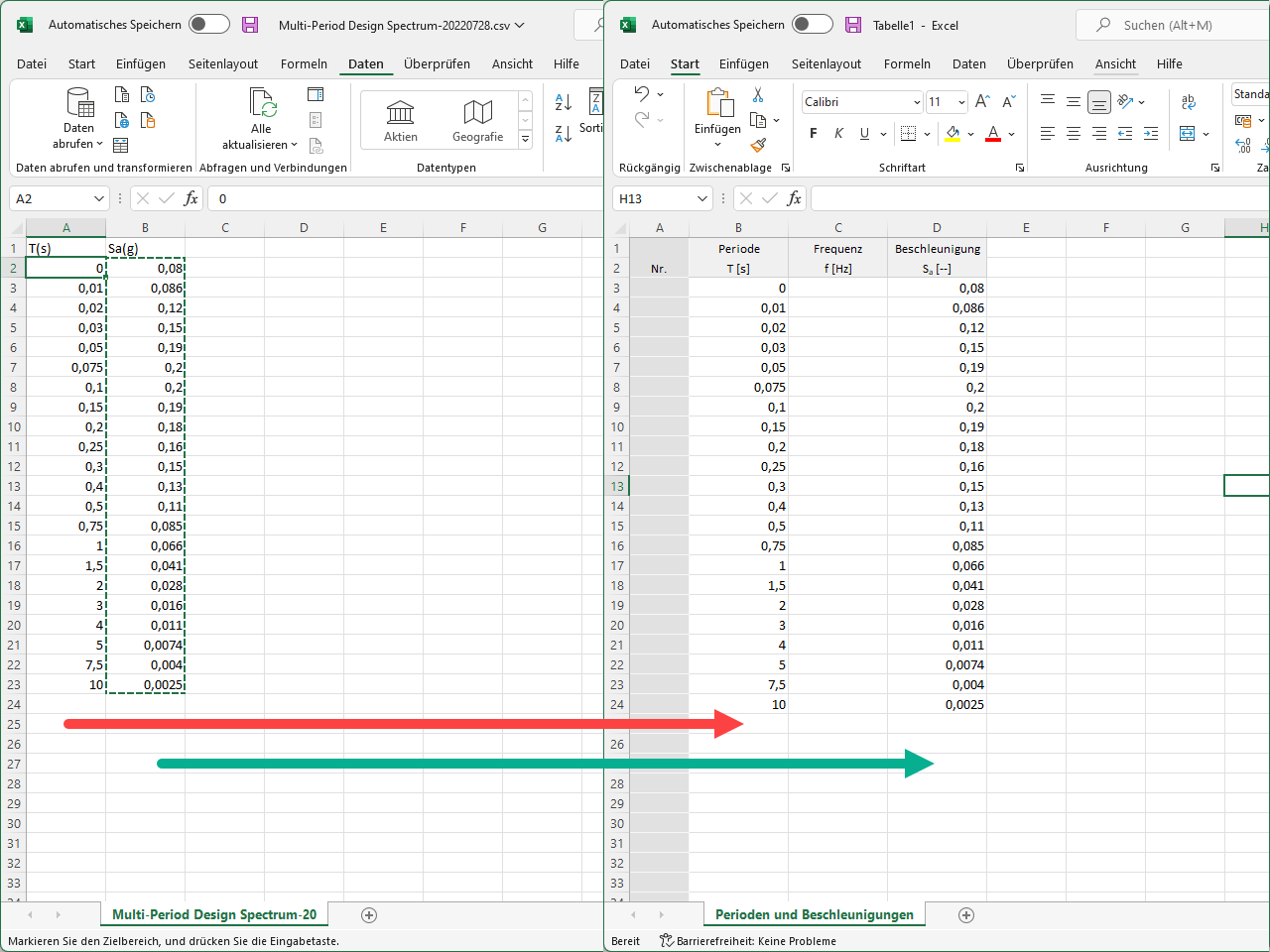Toggle italic formatting K button
This screenshot has width=1270, height=952.
coord(839,134)
